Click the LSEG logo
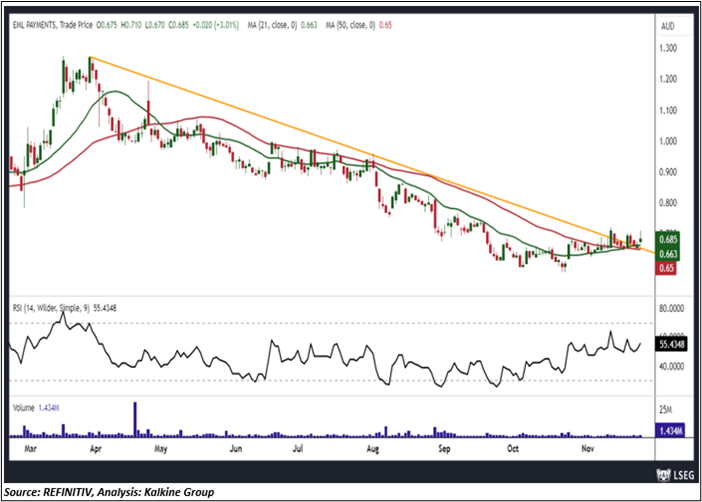The height and width of the screenshot is (502, 702). point(675,475)
